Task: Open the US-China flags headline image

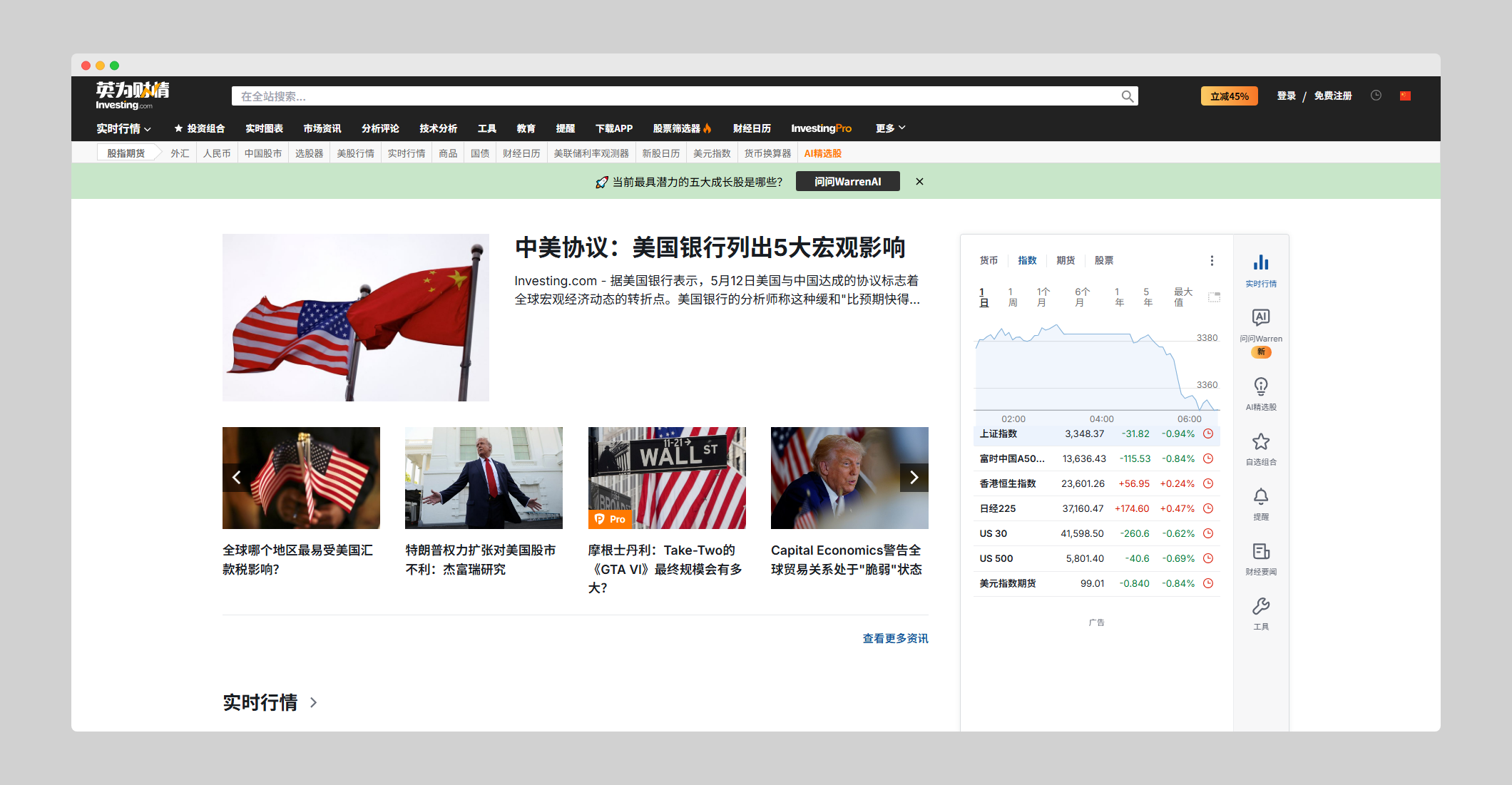Action: coord(356,317)
